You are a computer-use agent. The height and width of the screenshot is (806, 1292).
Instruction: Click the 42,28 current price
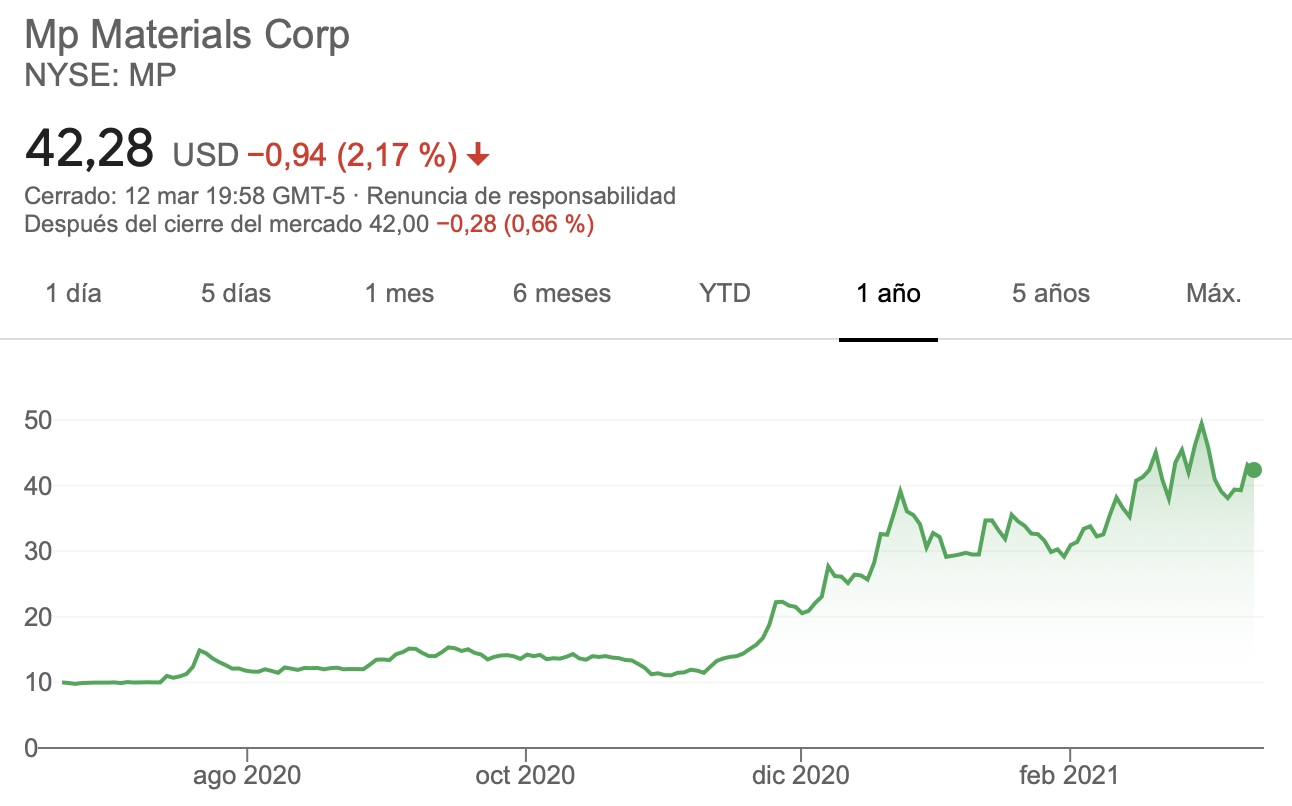tap(90, 148)
